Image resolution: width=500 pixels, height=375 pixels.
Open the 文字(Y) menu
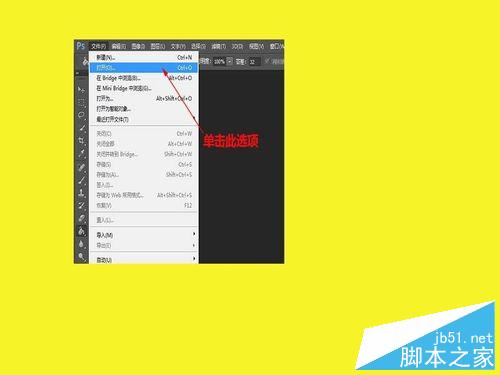(178, 46)
